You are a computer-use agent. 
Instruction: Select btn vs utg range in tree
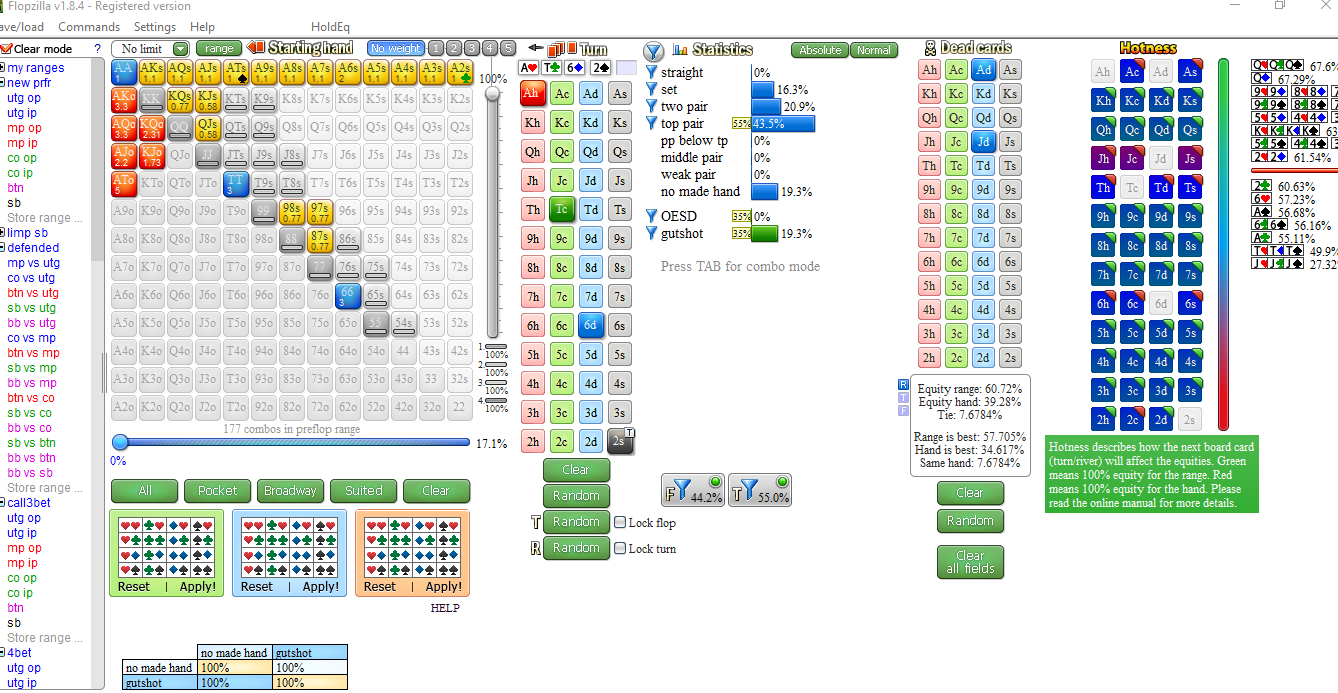(33, 293)
